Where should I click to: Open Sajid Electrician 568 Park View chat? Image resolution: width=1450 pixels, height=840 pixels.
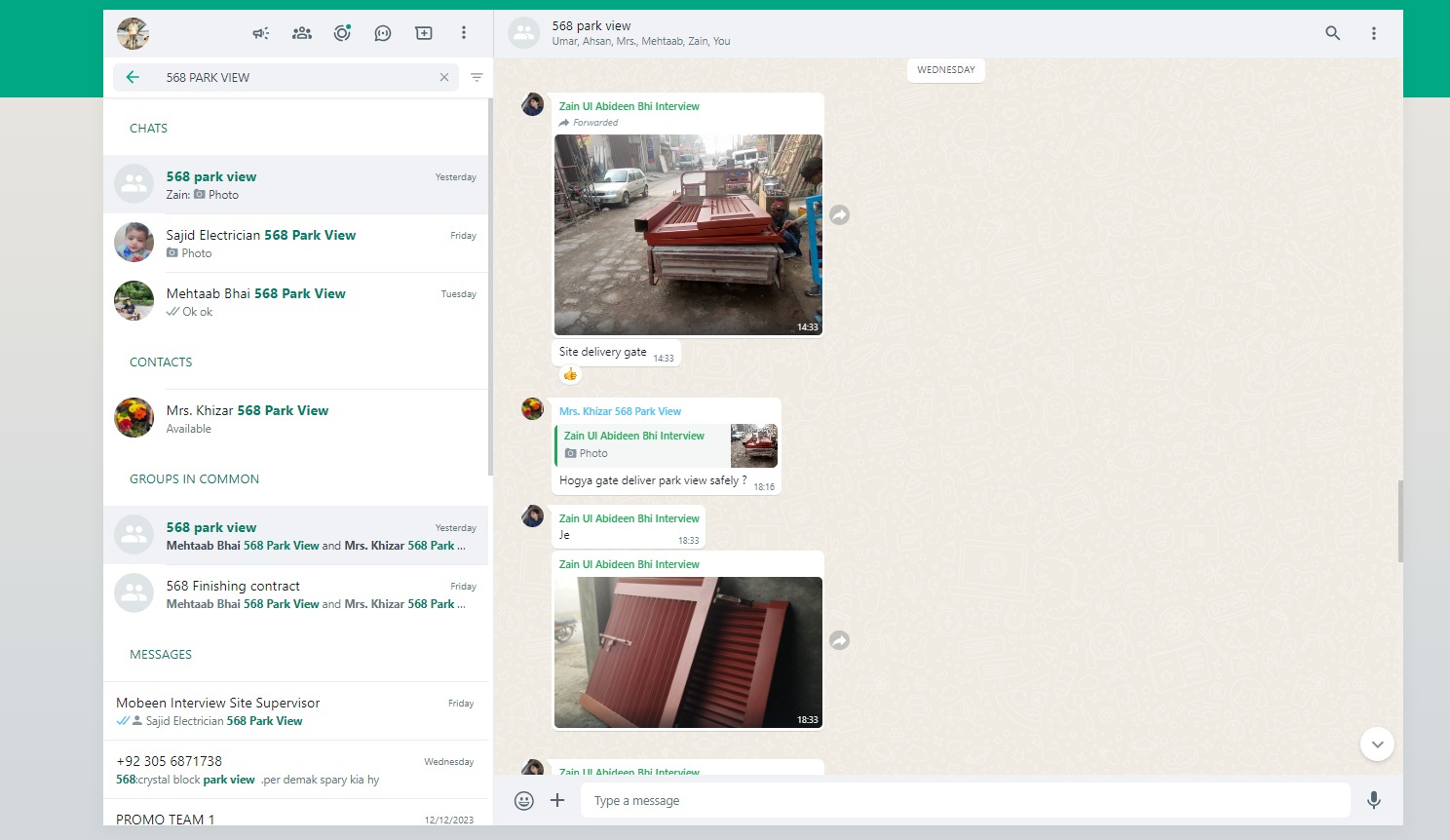tap(296, 244)
